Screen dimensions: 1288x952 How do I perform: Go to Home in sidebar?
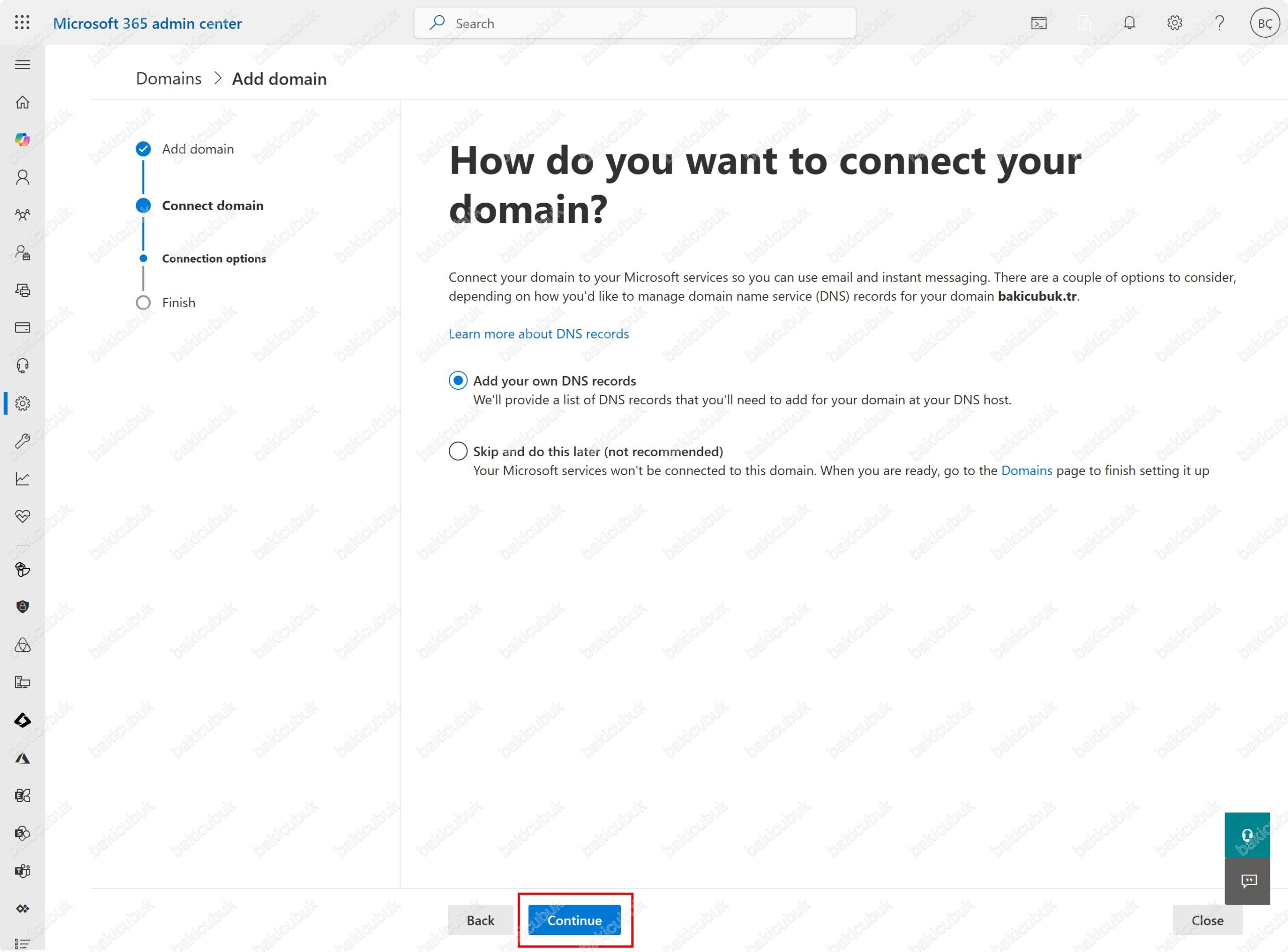23,103
